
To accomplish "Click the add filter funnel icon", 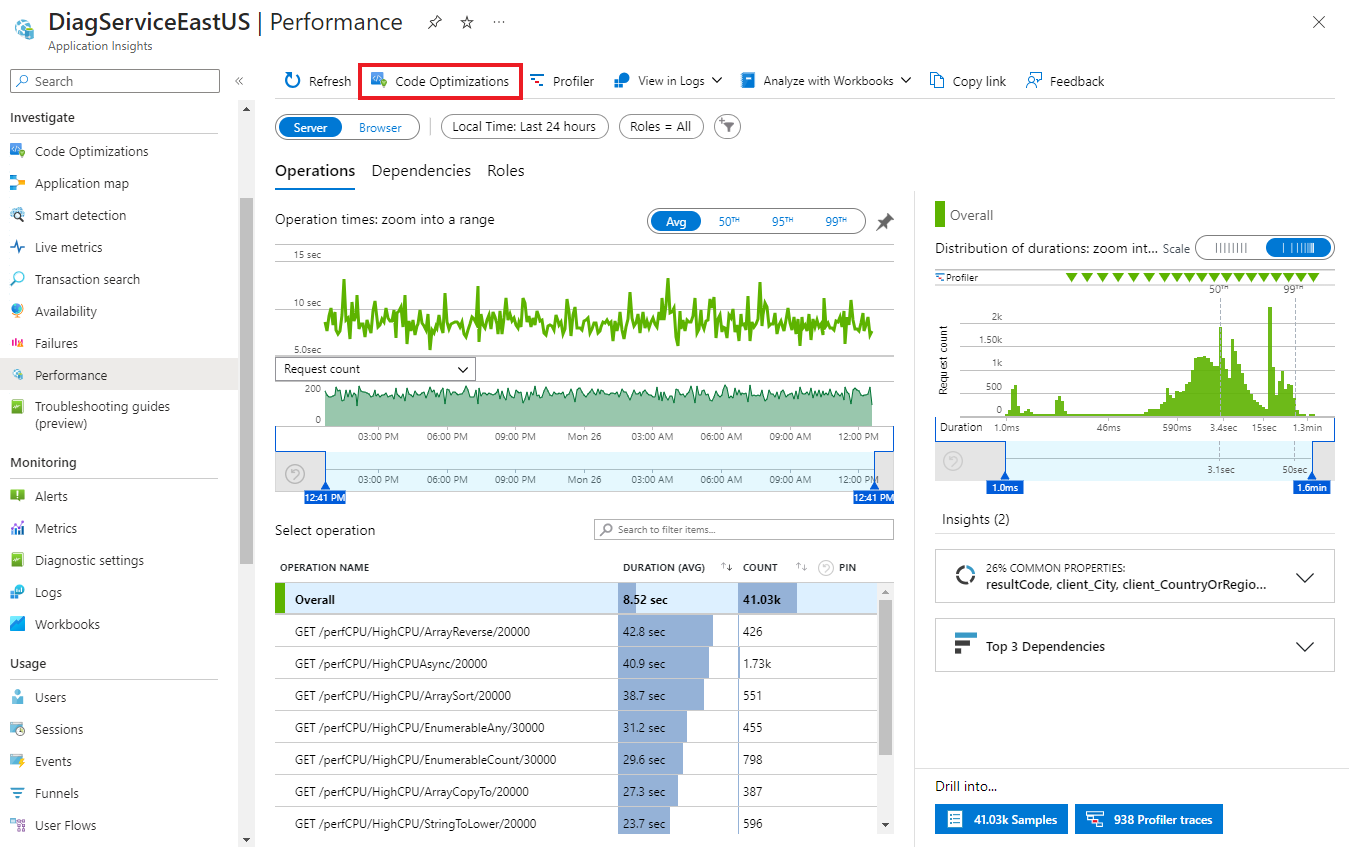I will [728, 127].
